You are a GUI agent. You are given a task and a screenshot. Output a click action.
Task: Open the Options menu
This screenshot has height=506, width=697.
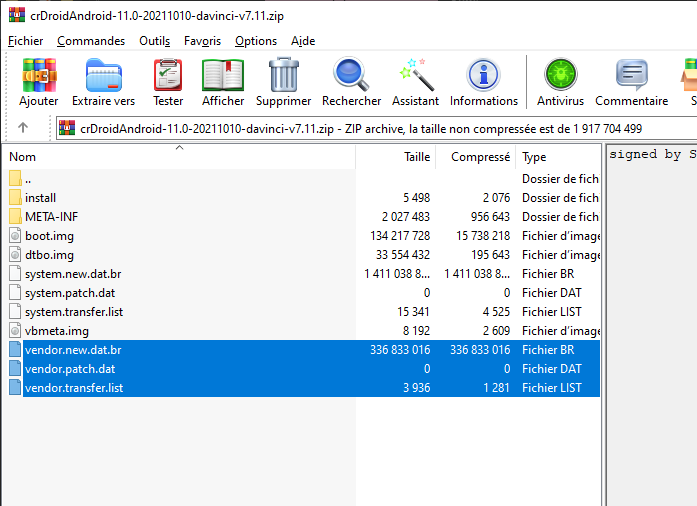pos(256,41)
